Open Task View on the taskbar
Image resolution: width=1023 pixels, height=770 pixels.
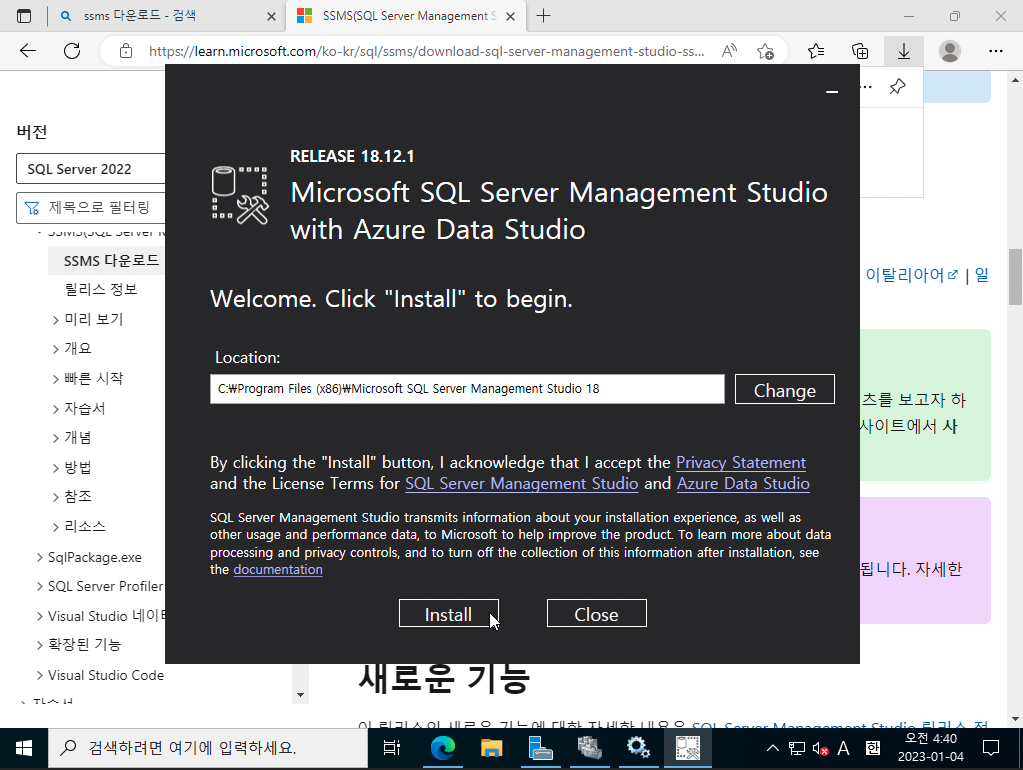[392, 748]
